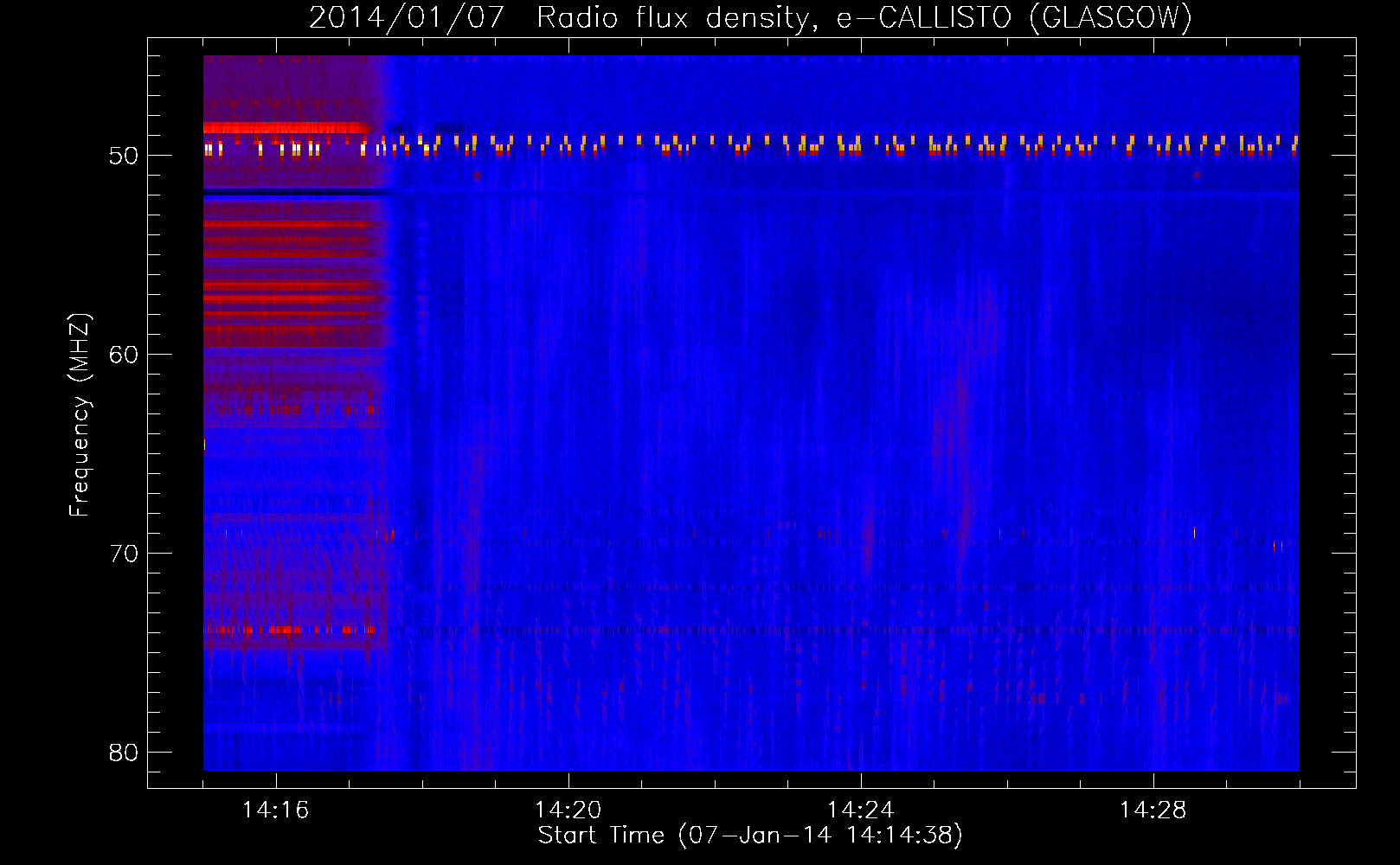
Task: Click the 14:16 time tick label
Action: [x=275, y=810]
